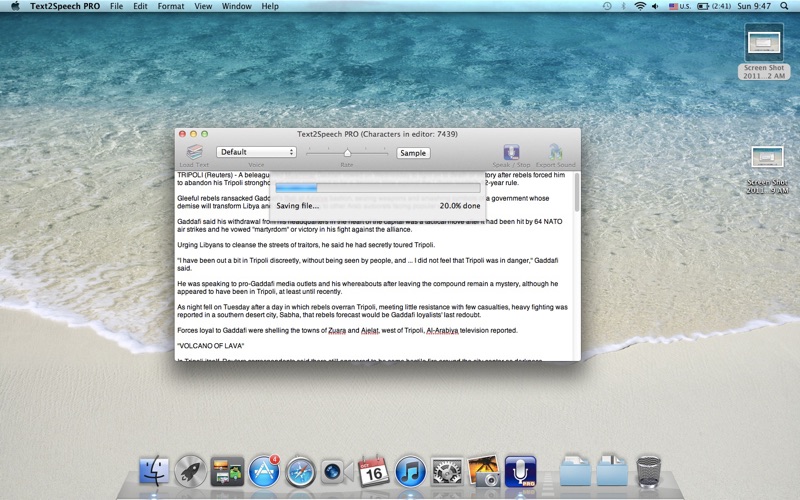
Task: Open iTunes music note icon
Action: [x=410, y=471]
